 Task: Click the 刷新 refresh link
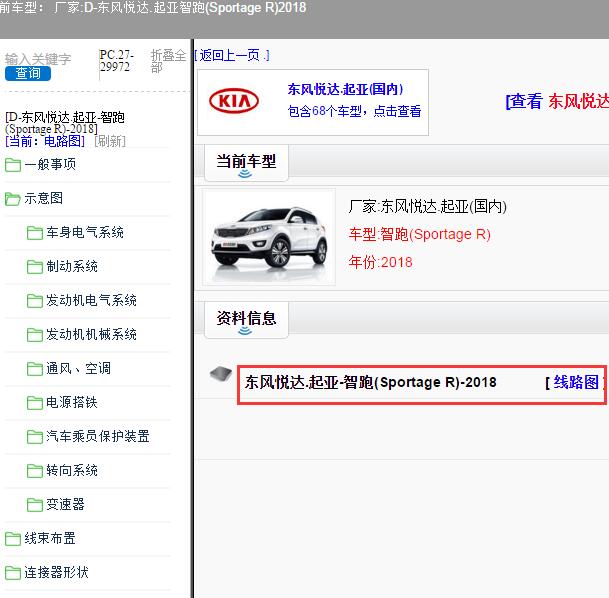110,141
